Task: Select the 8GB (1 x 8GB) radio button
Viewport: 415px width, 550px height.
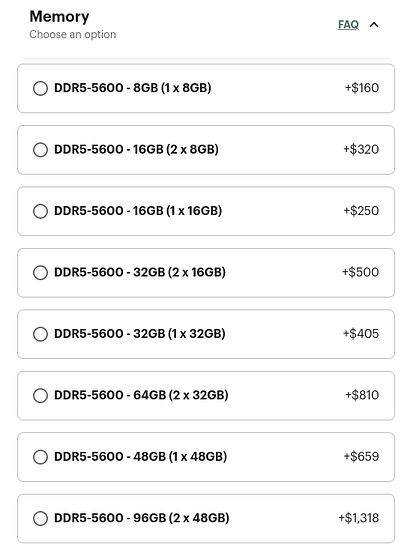Action: coord(40,88)
